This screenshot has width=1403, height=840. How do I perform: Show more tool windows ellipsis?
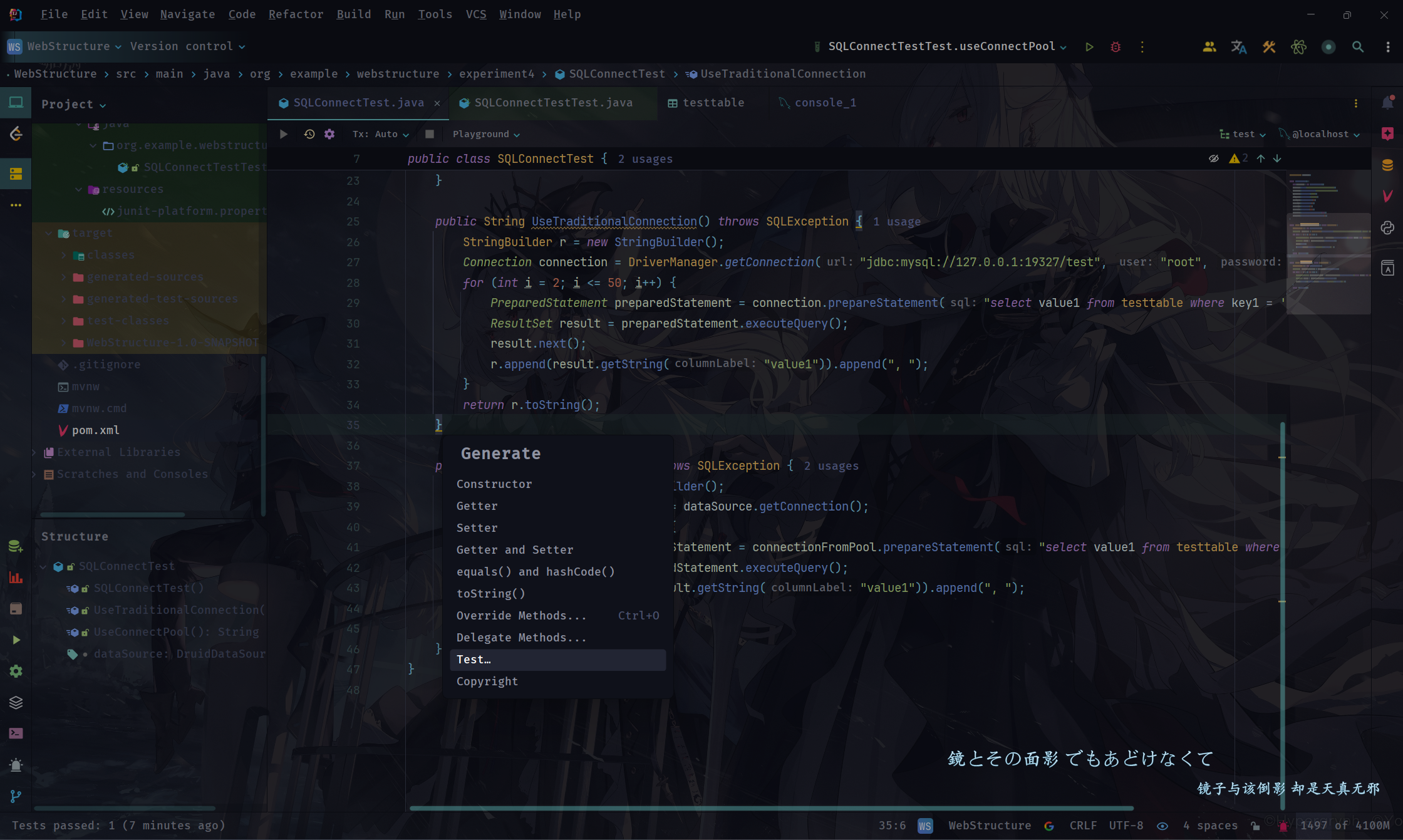pyautogui.click(x=16, y=205)
